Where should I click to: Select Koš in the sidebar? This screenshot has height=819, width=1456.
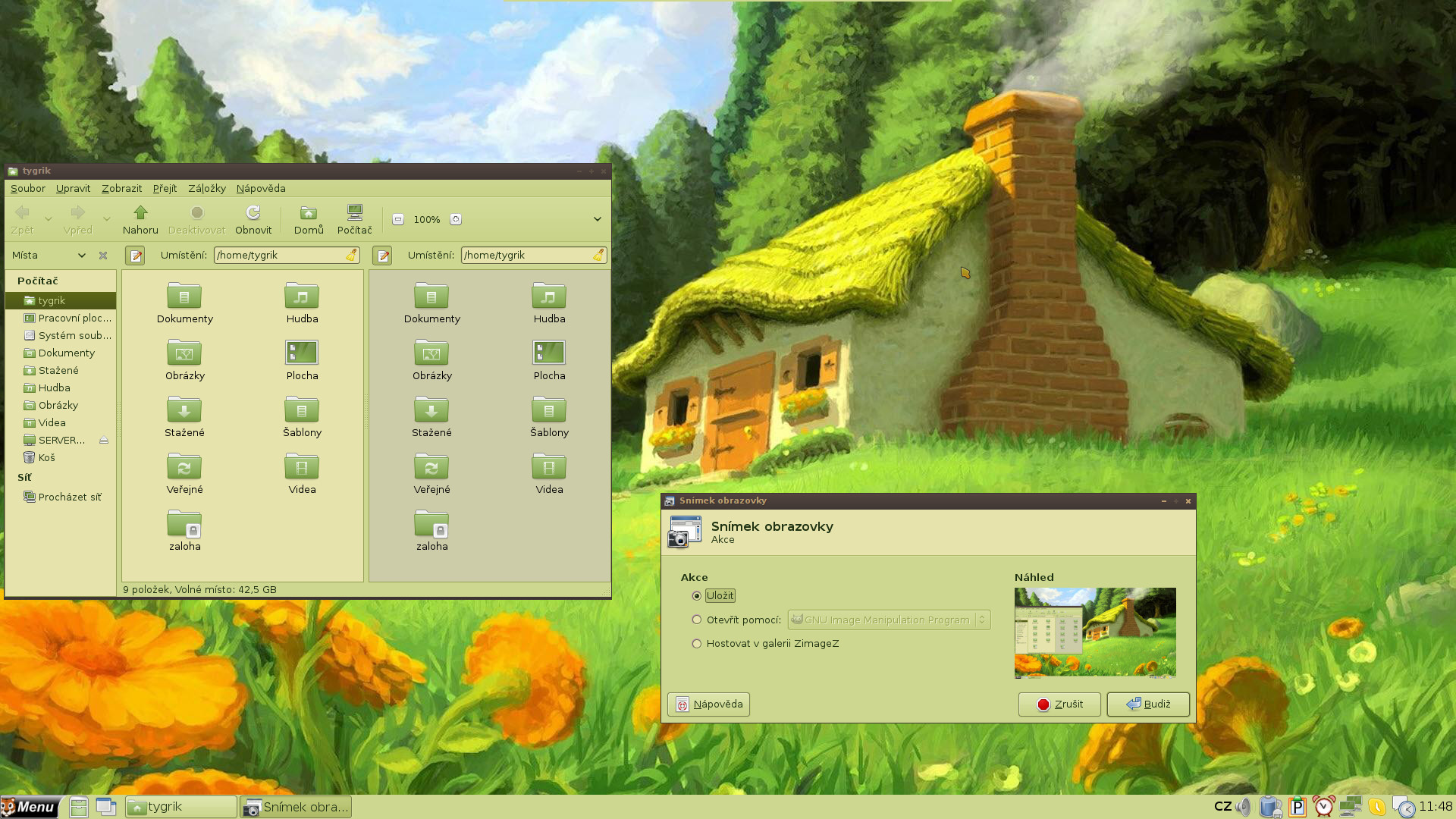[x=61, y=457]
